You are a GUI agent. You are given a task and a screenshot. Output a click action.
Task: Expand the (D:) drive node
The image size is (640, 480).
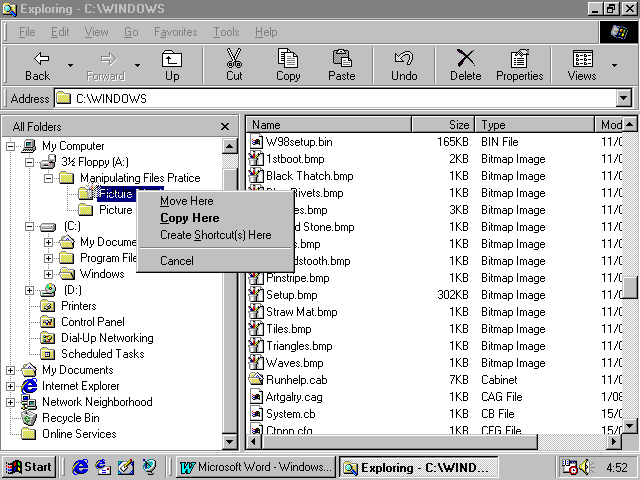(29, 290)
